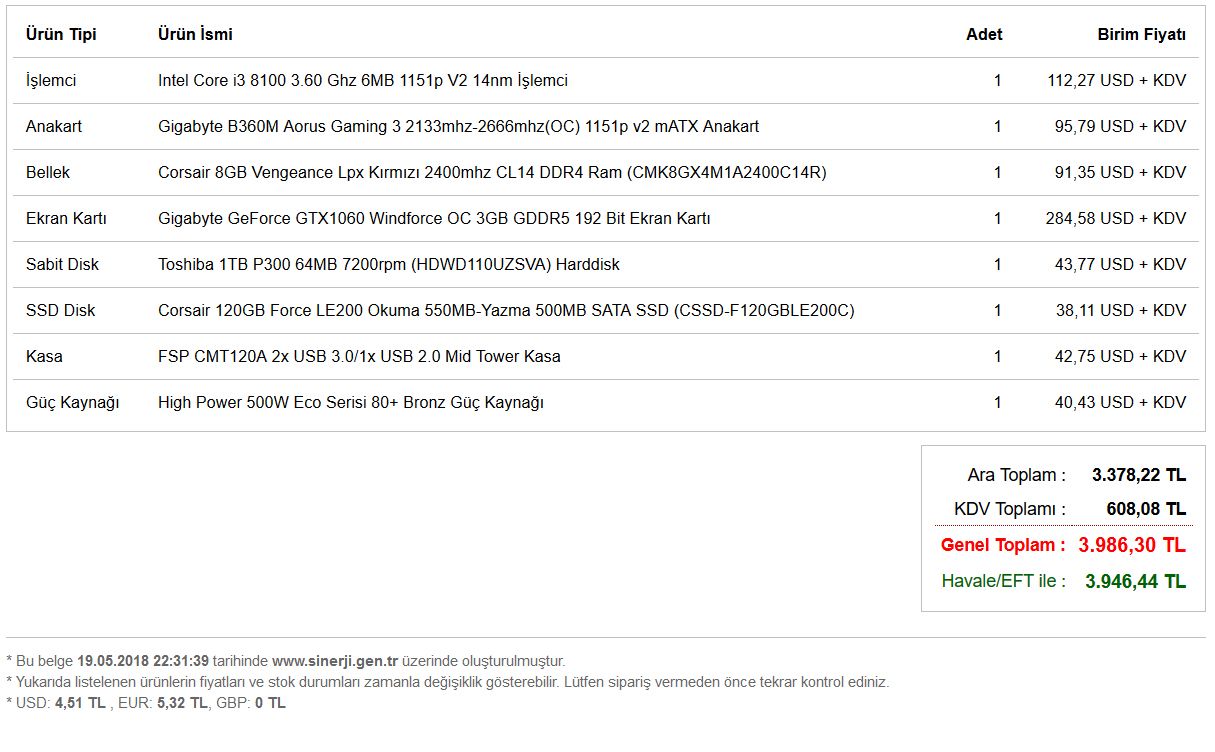This screenshot has width=1215, height=752.
Task: Click the 284,58 USD + KDV unit price
Action: click(1115, 218)
